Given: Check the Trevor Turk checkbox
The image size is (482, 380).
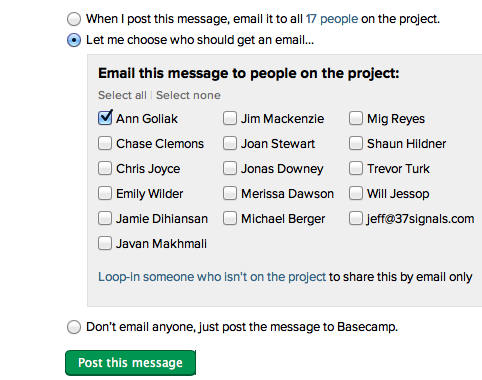Looking at the screenshot, I should [x=356, y=168].
